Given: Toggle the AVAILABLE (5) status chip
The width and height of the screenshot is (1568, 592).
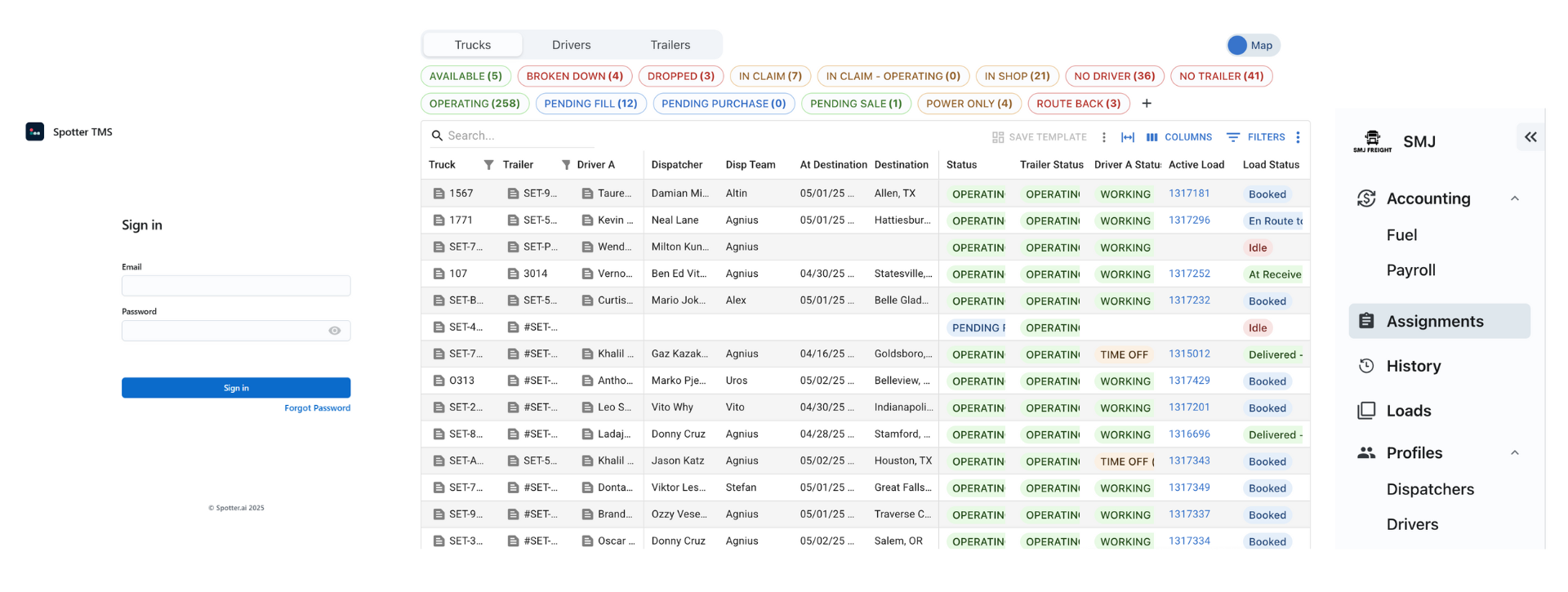Looking at the screenshot, I should [x=465, y=76].
